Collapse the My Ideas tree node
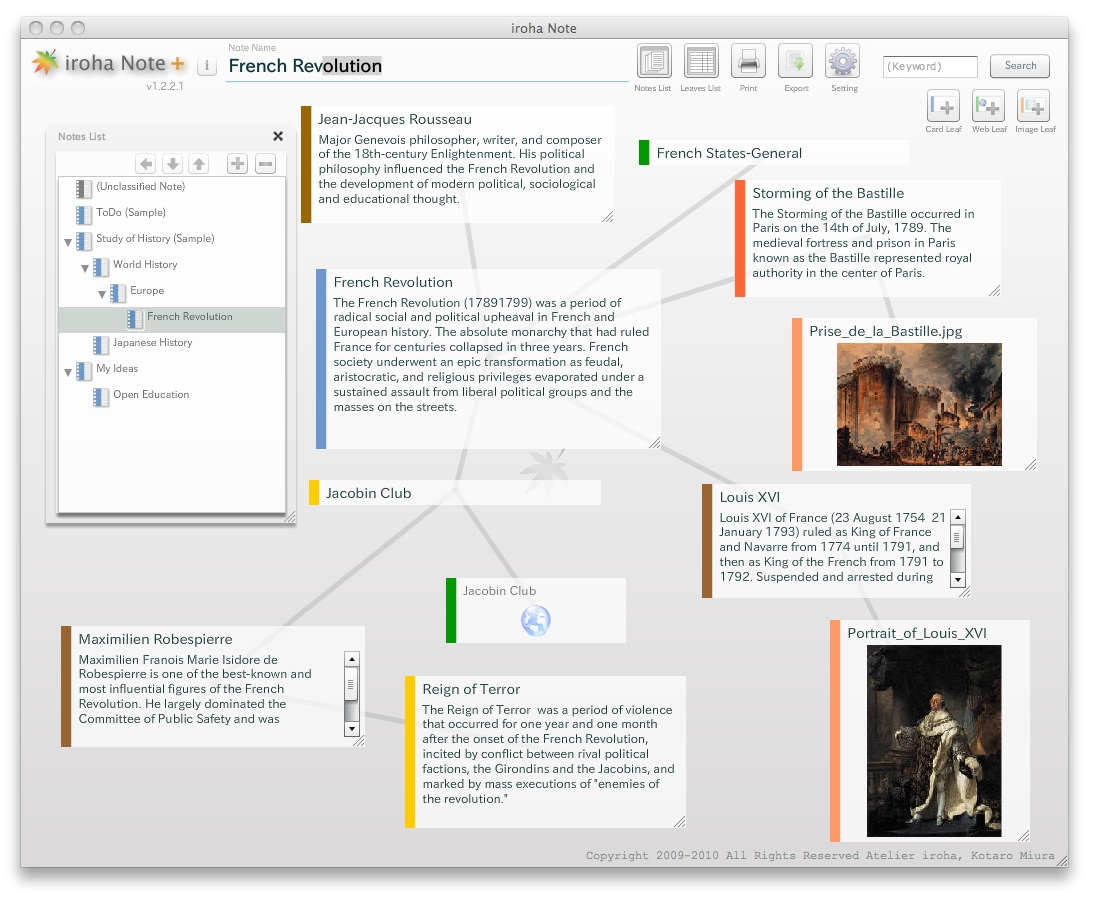This screenshot has width=1099, height=901. (68, 372)
